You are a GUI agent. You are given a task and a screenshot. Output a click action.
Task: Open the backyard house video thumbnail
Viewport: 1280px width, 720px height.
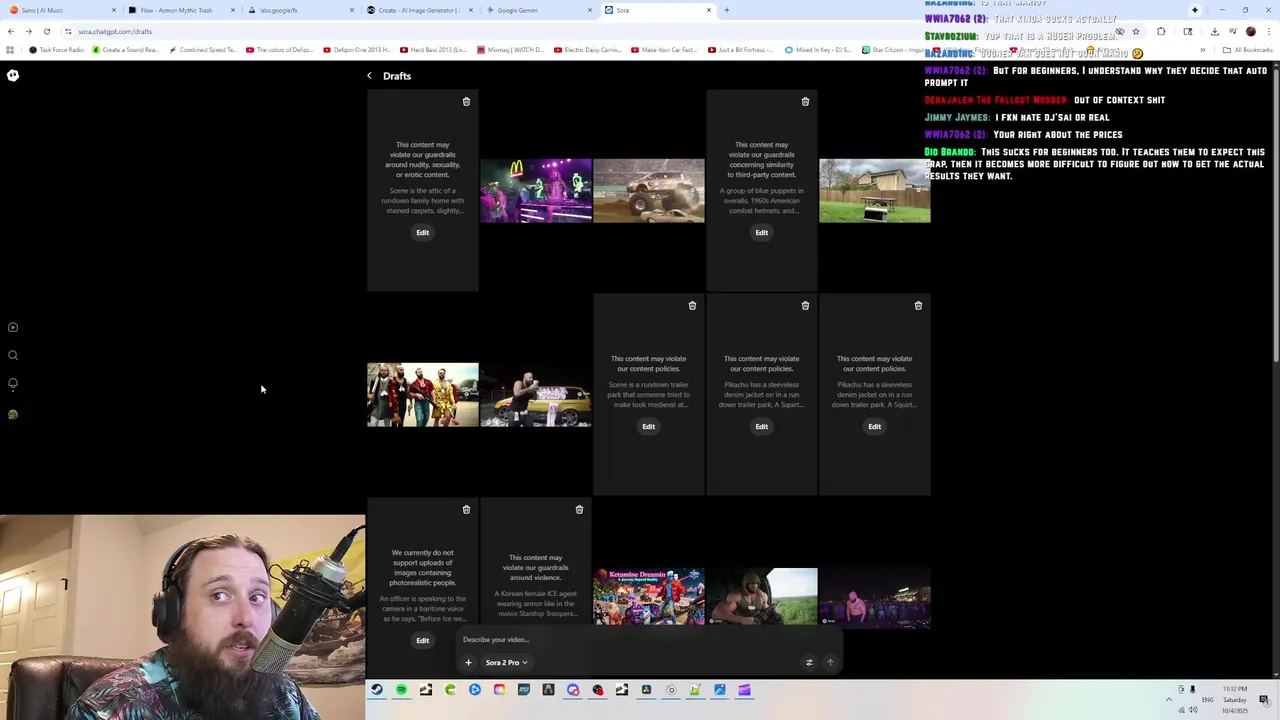875,190
